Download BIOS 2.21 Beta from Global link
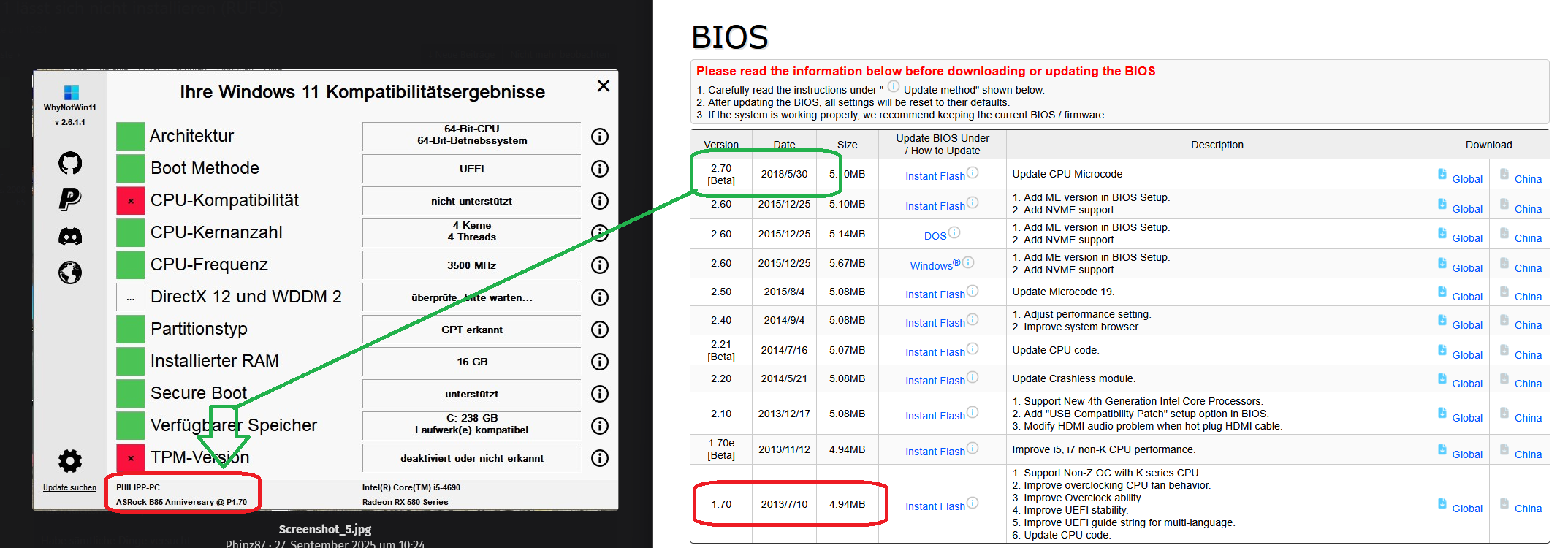 [1467, 355]
